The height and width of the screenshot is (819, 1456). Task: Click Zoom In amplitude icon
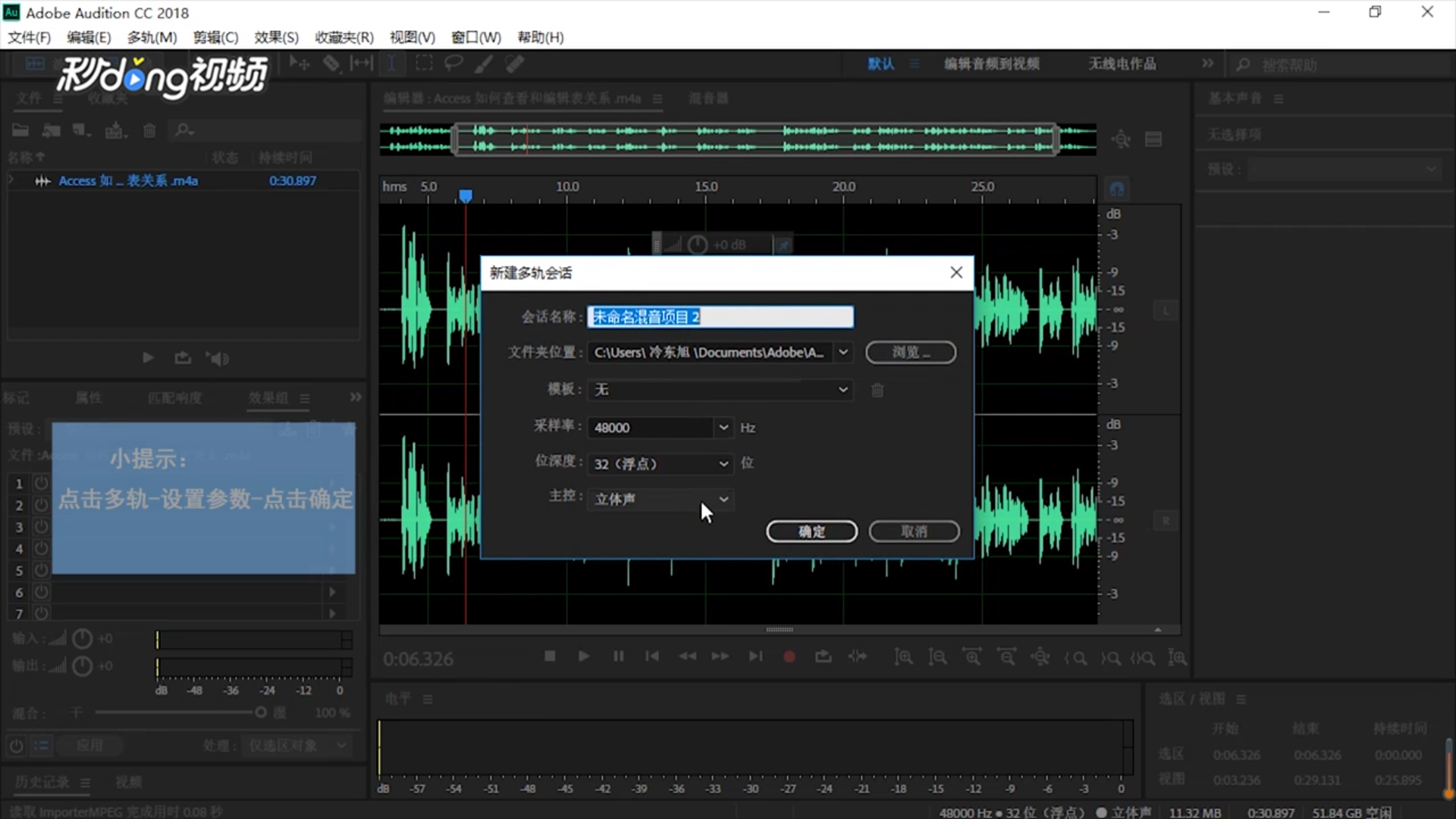tap(903, 657)
